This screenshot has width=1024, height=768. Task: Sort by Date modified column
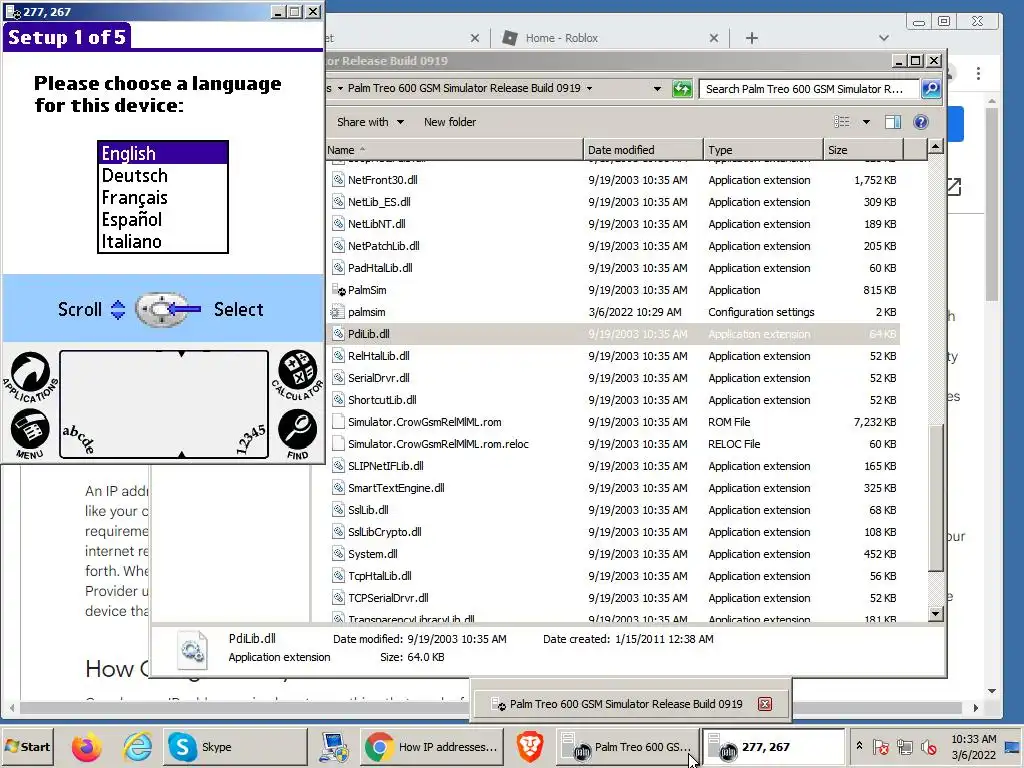coord(643,150)
